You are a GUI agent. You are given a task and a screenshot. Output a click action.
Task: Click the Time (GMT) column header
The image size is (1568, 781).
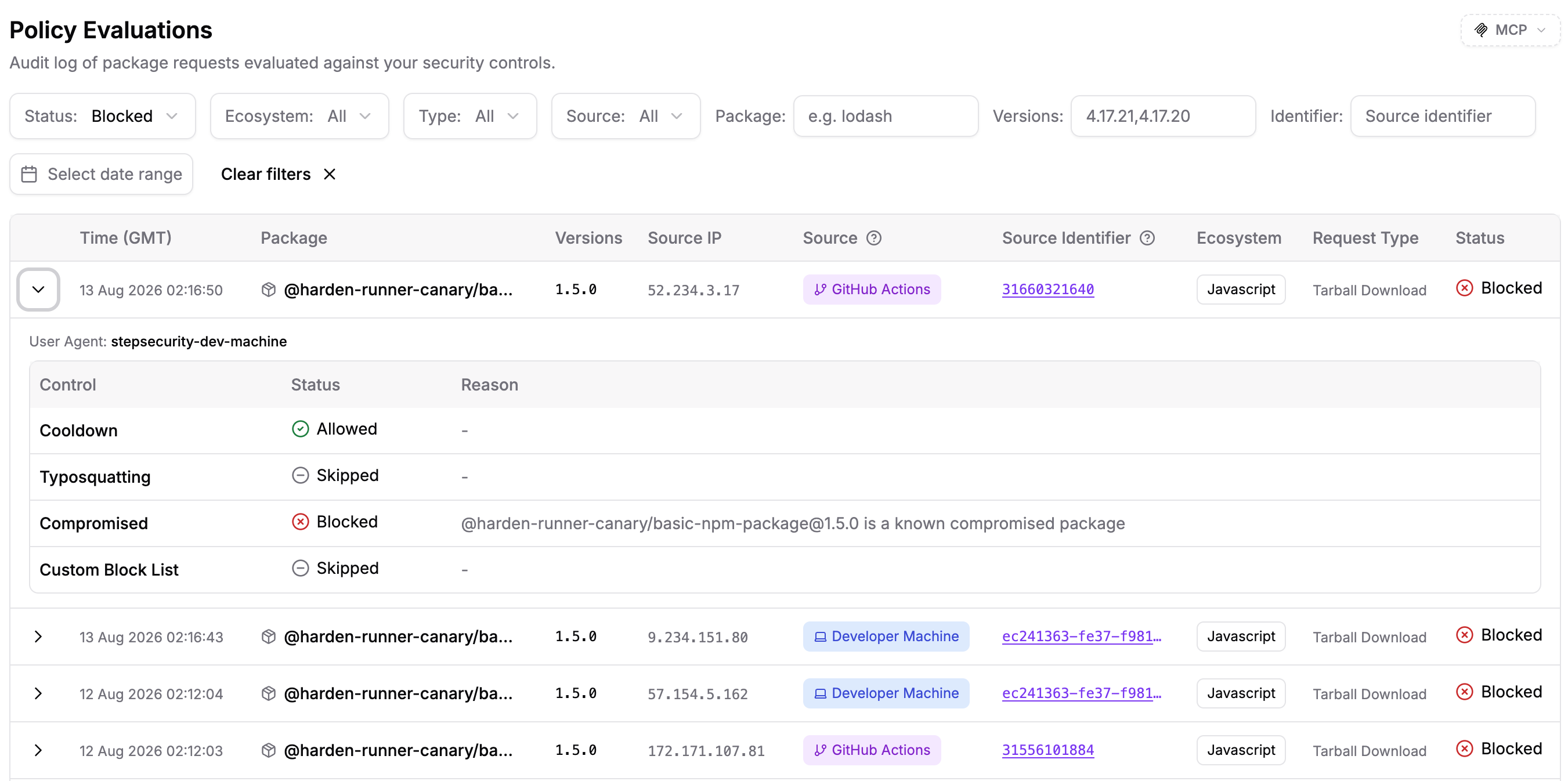coord(125,237)
